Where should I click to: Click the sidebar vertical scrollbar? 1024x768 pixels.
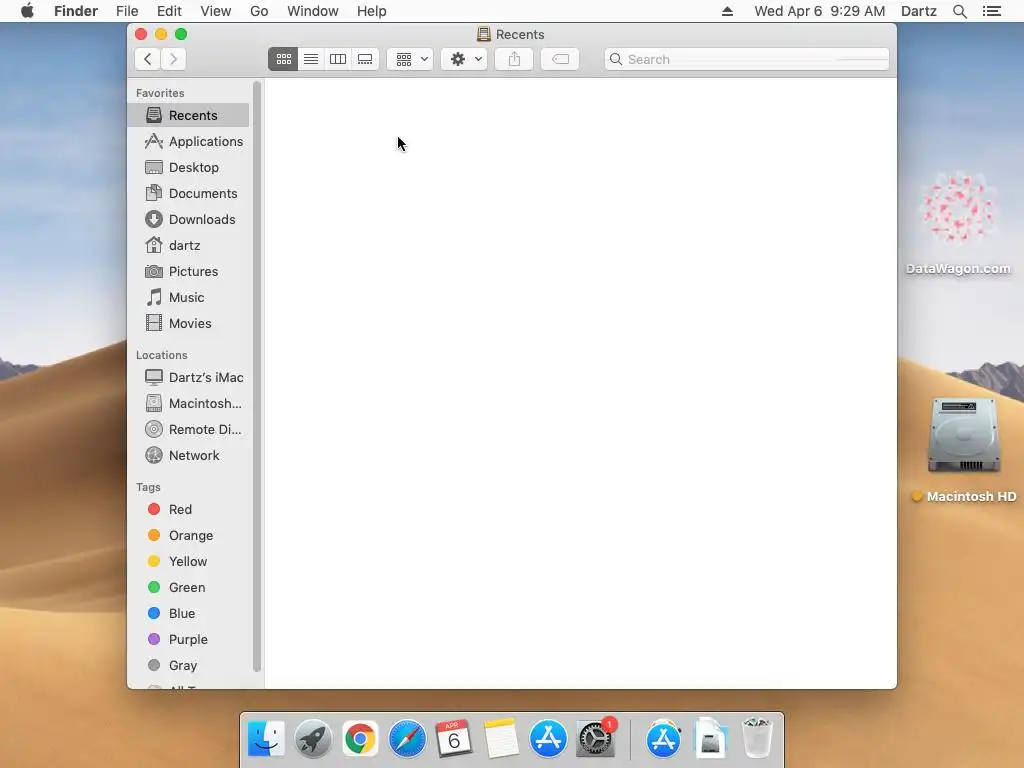click(257, 376)
